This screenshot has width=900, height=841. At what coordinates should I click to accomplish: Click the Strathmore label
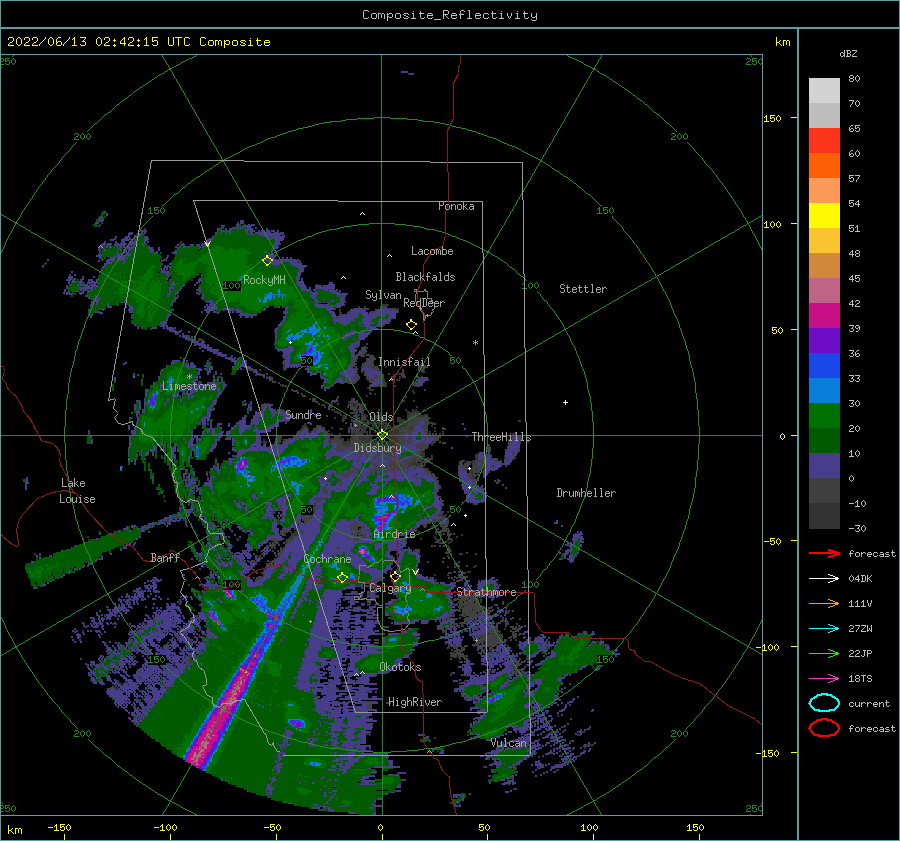coord(486,592)
